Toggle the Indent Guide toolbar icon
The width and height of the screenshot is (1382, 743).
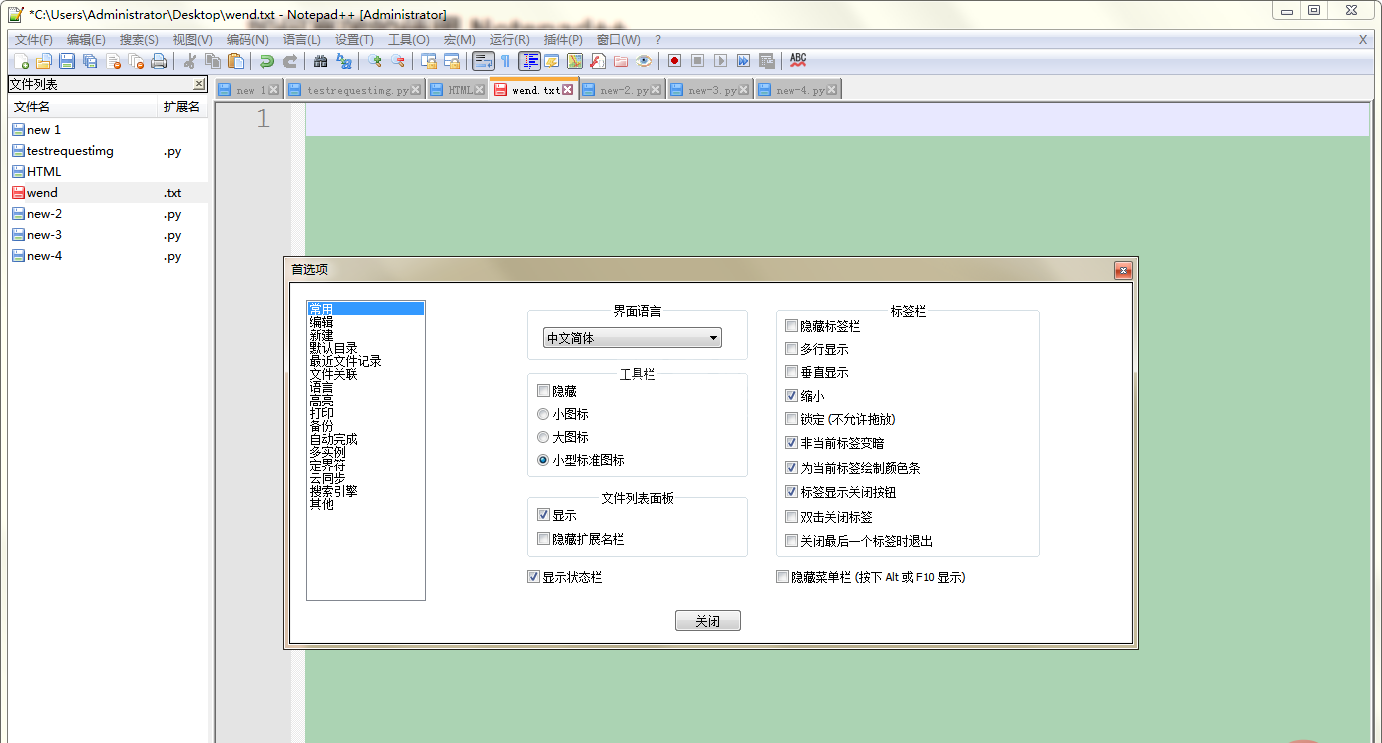[530, 61]
